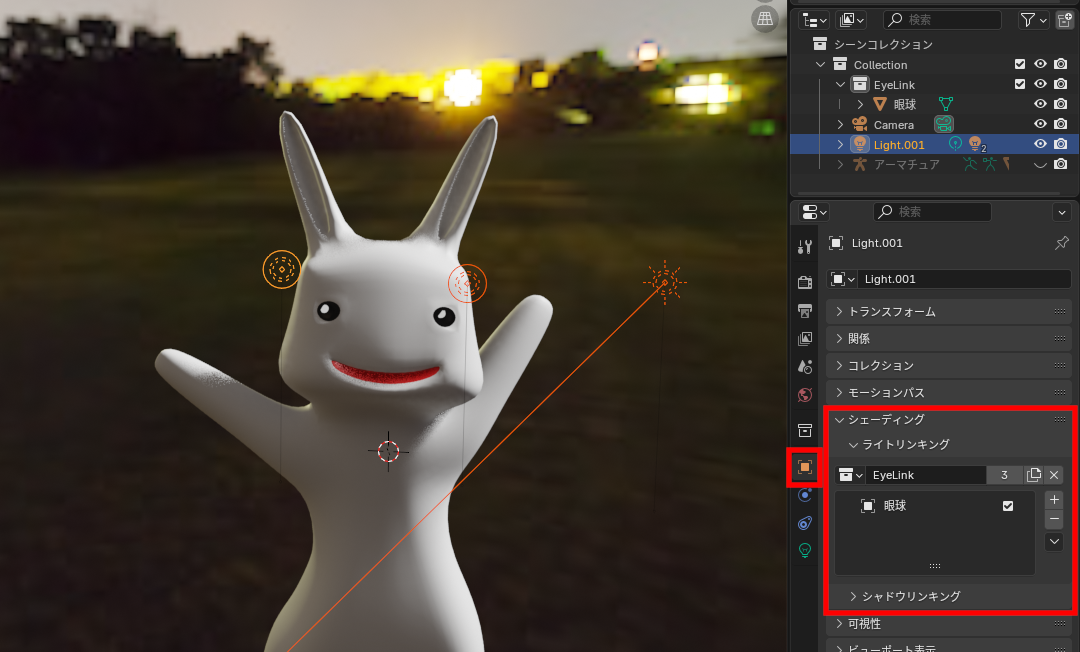
Task: Expand the Camera object in outliner
Action: 840,125
